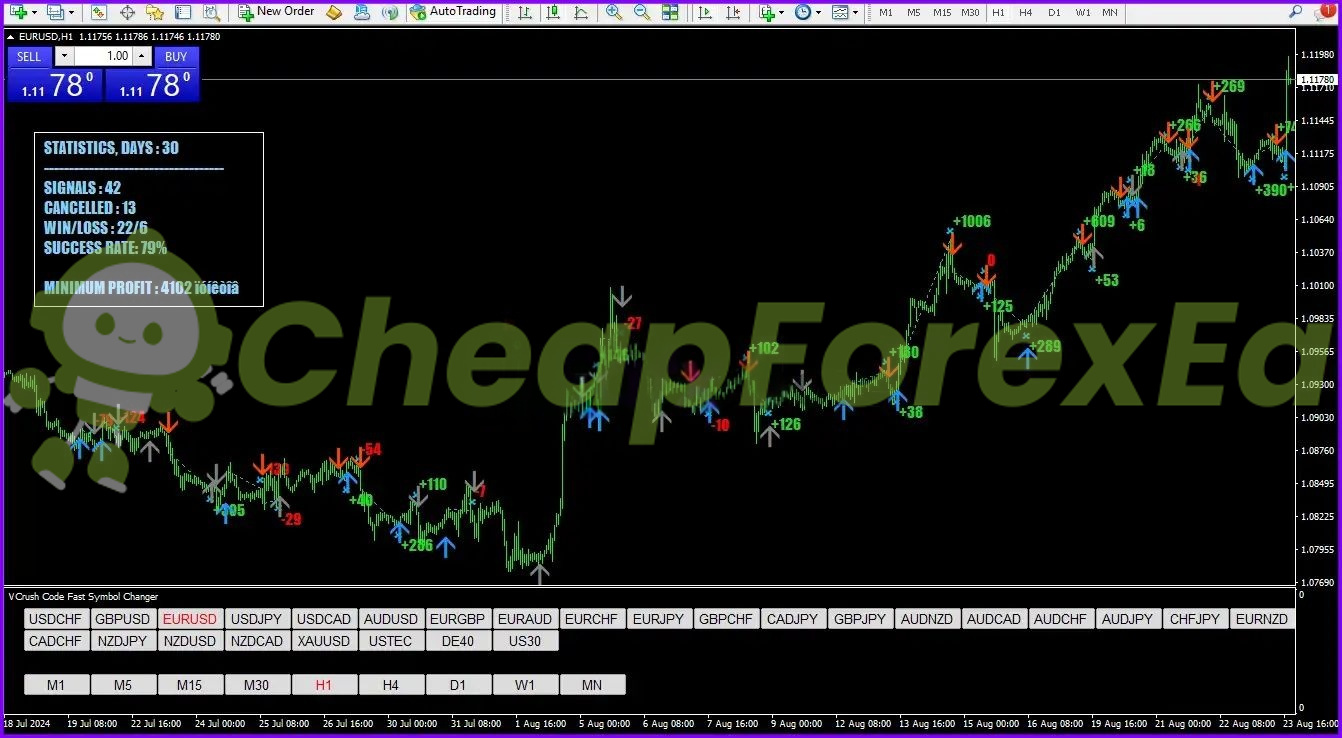
Task: Switch chart to candlesticks type
Action: tap(553, 12)
